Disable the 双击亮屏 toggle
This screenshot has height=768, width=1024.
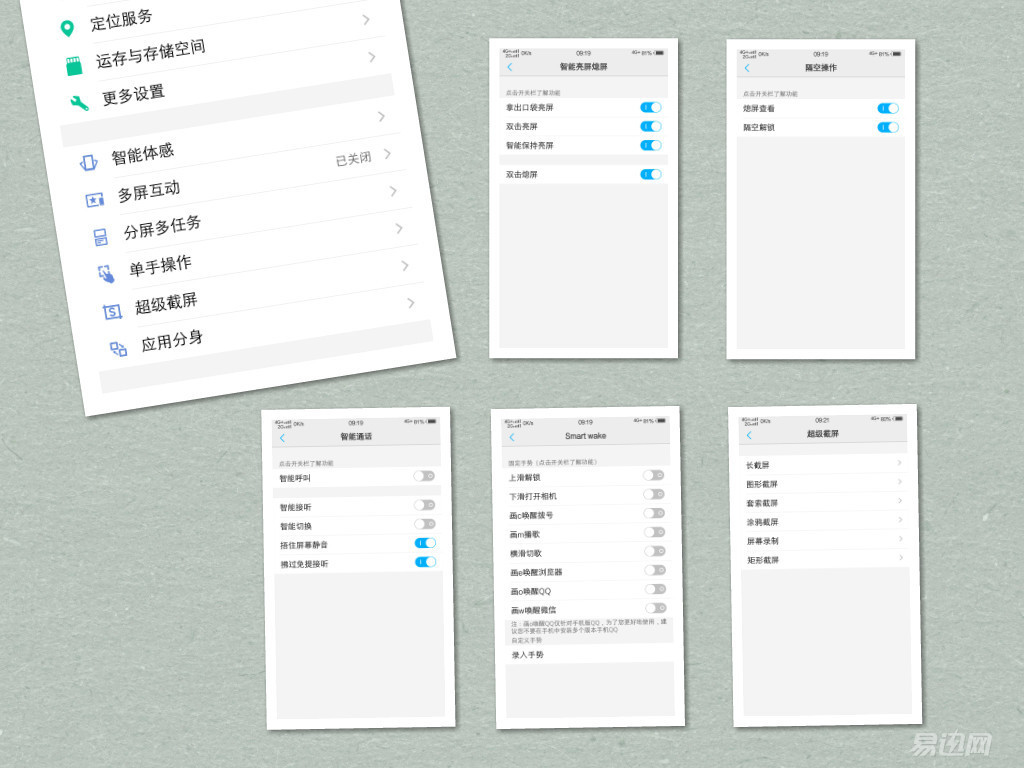coord(650,126)
